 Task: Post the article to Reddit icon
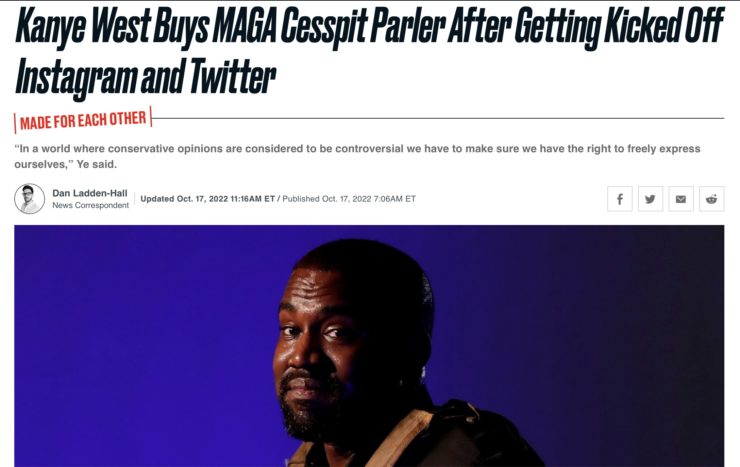click(712, 199)
